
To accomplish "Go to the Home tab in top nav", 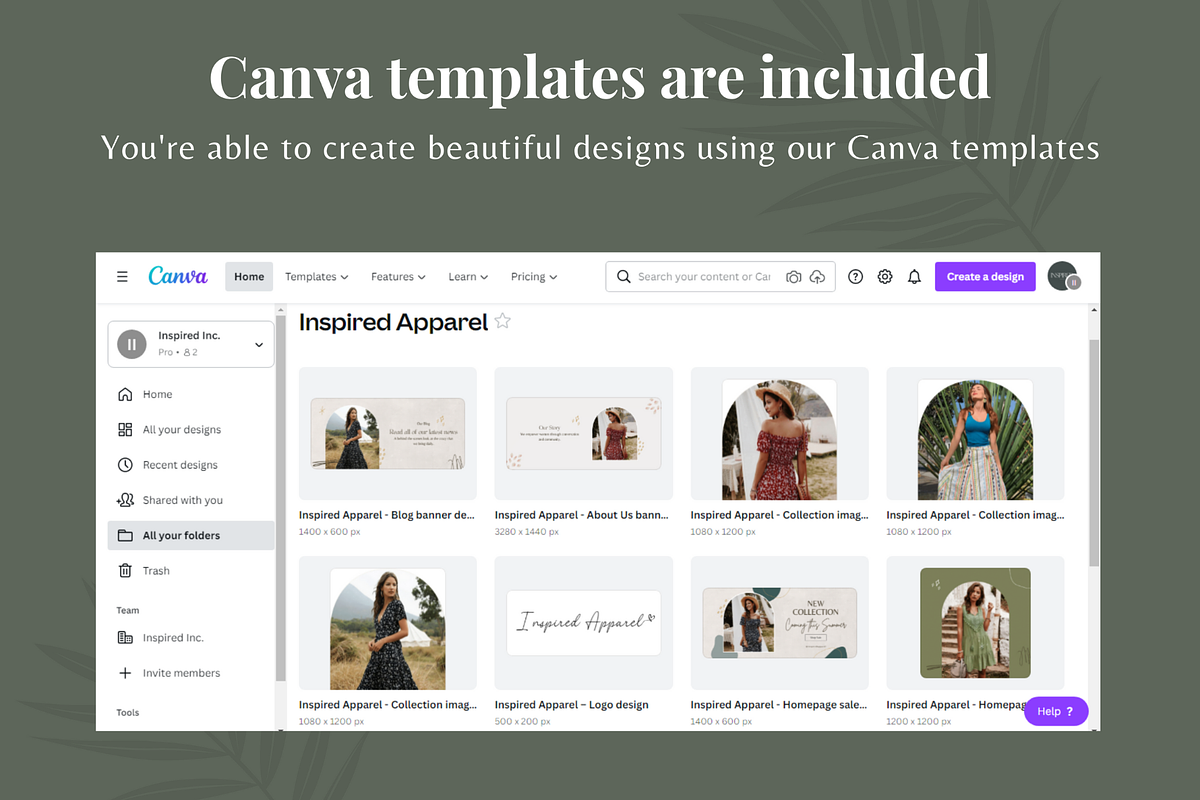I will click(x=249, y=277).
